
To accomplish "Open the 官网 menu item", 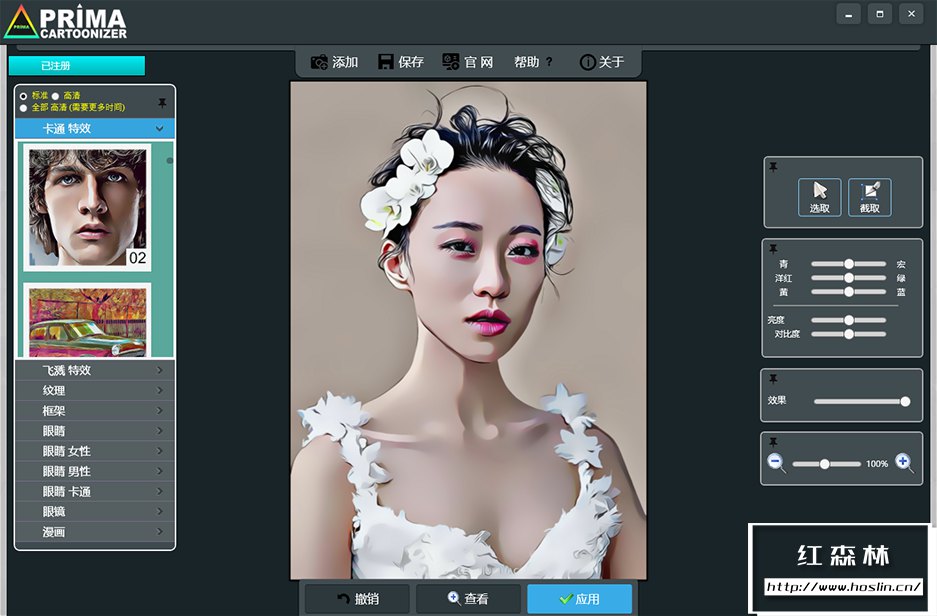I will pyautogui.click(x=468, y=62).
